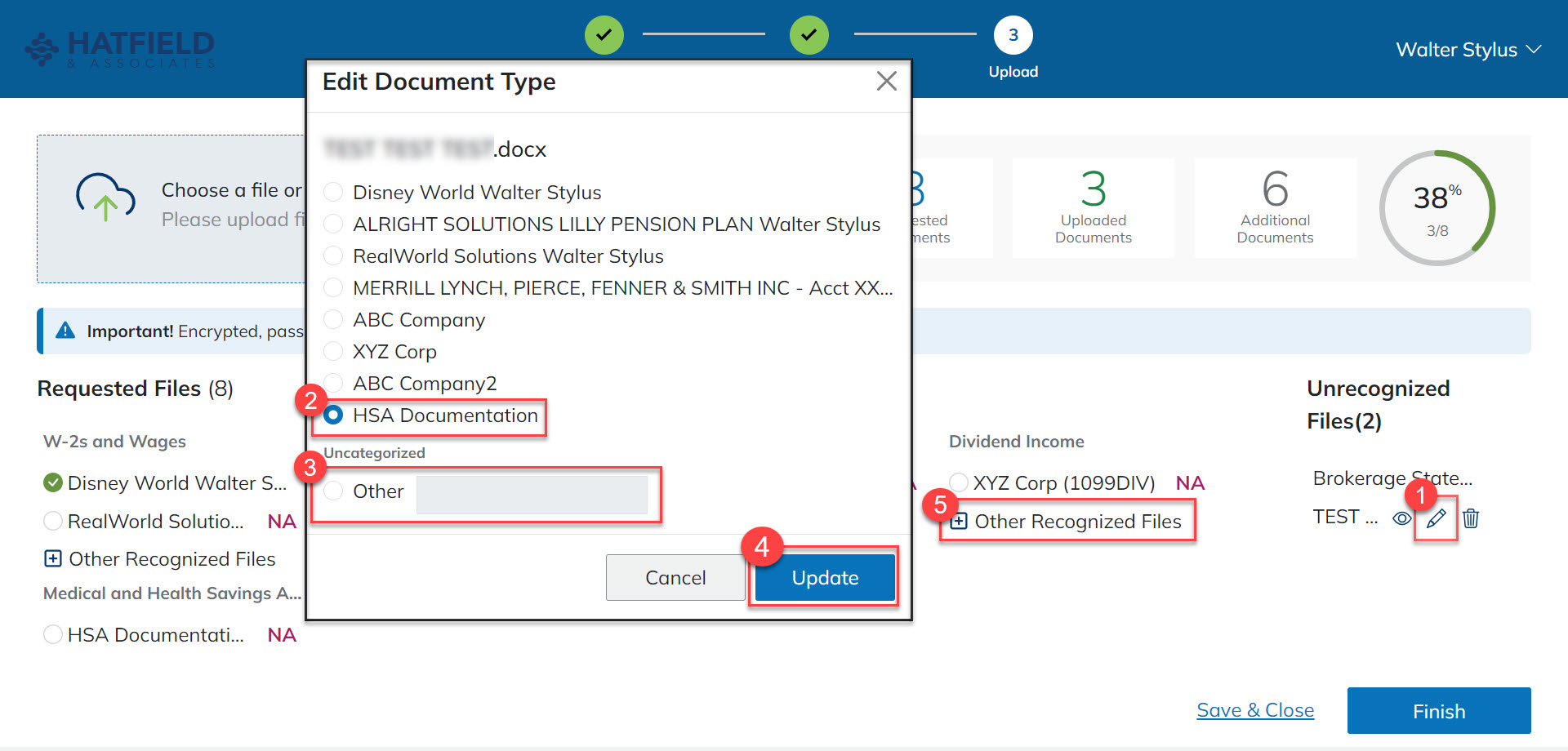Click the Important warning triangle icon
Image resolution: width=1568 pixels, height=751 pixels.
(65, 331)
